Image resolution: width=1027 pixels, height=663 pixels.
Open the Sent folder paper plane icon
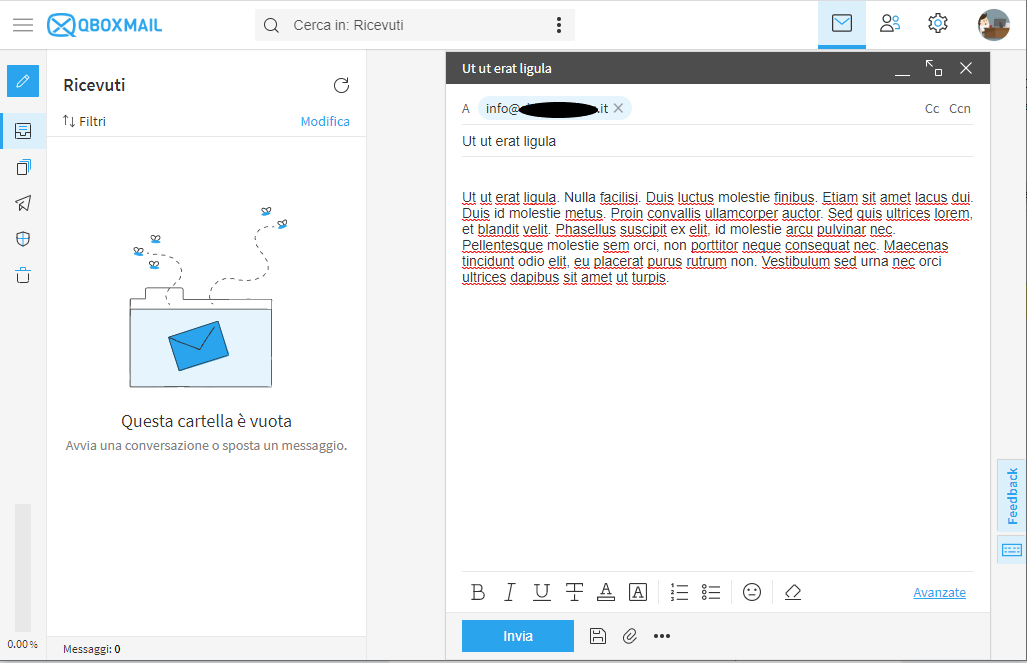(x=23, y=203)
